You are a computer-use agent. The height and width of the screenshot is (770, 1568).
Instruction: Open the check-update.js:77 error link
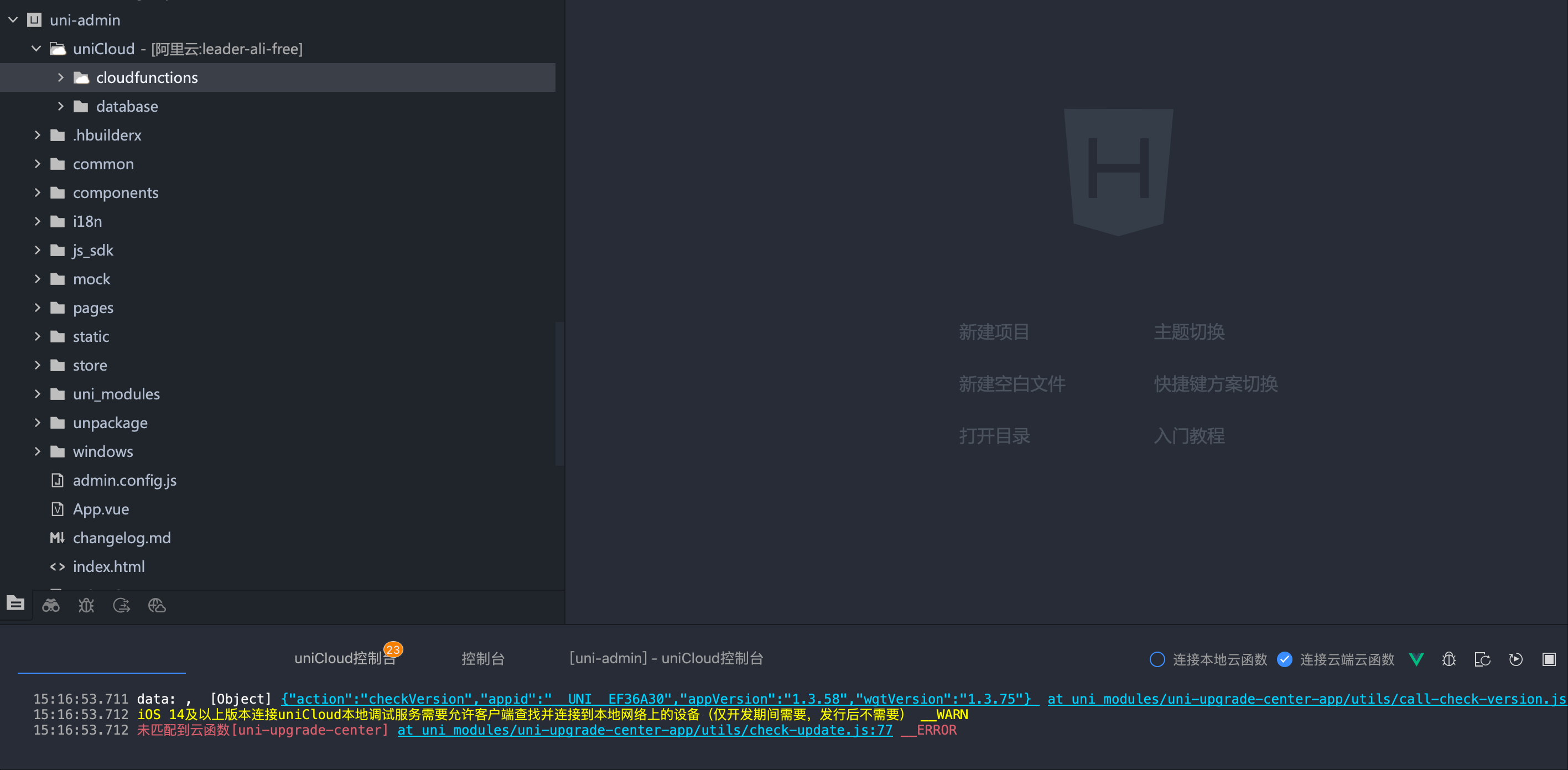[x=645, y=730]
